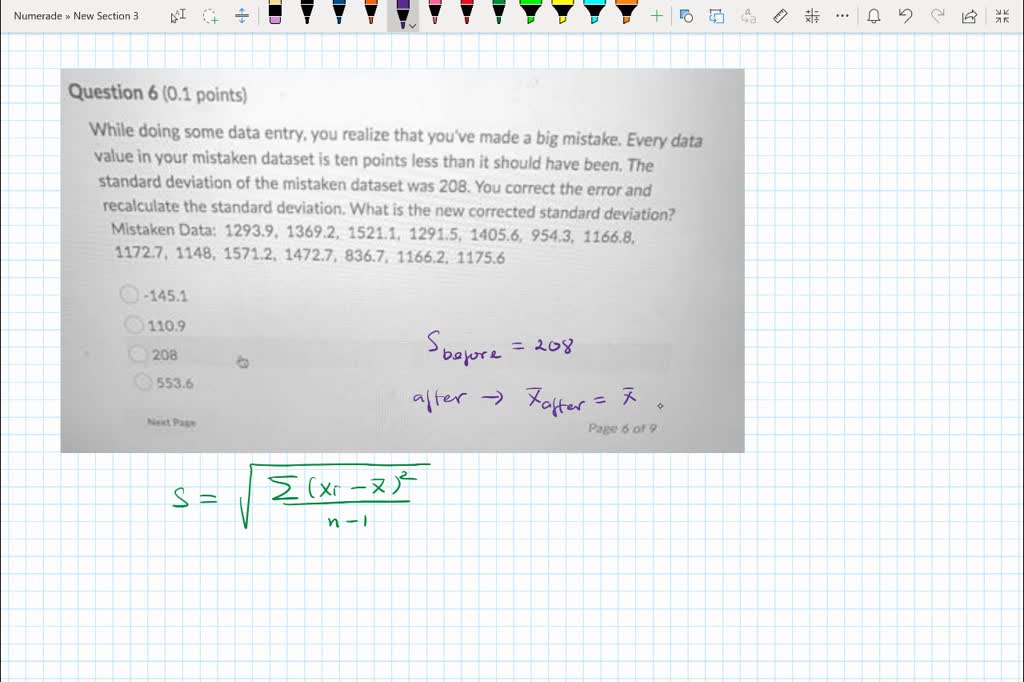Open the purple pen options chevron
This screenshot has height=682, width=1024.
412,26
